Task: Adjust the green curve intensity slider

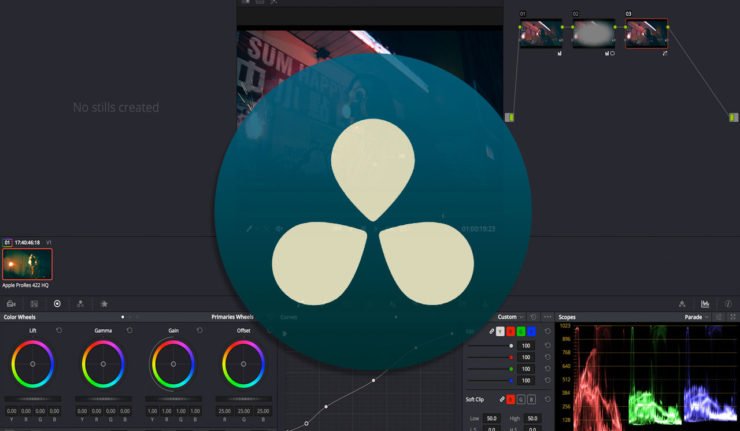Action: point(490,369)
